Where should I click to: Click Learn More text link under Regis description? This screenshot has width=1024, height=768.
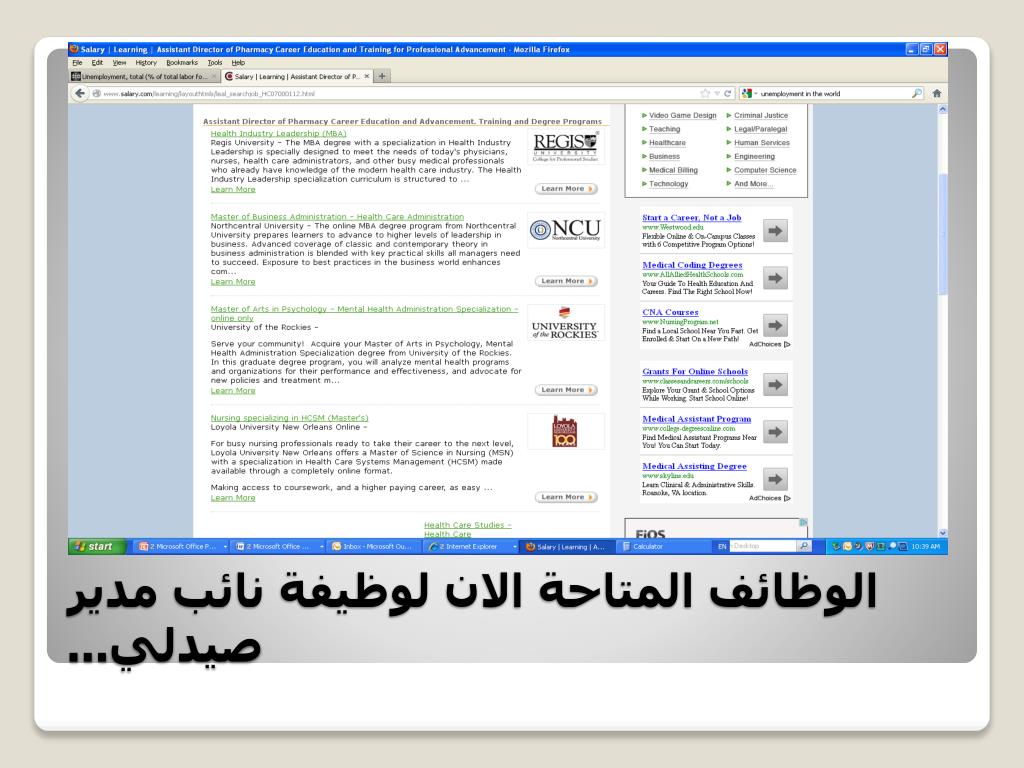[232, 189]
